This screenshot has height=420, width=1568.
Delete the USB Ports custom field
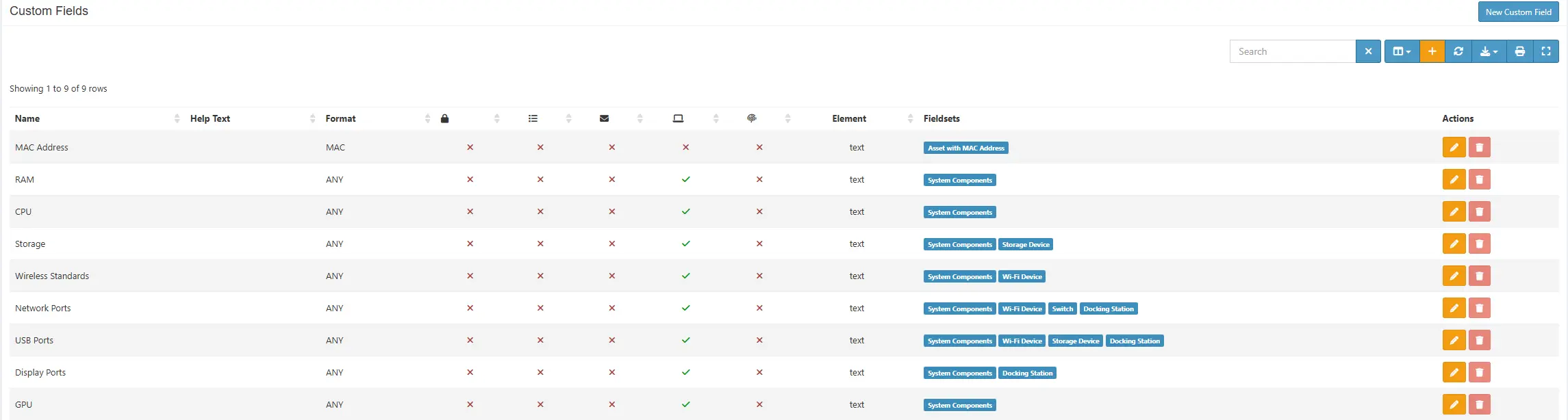coord(1479,340)
